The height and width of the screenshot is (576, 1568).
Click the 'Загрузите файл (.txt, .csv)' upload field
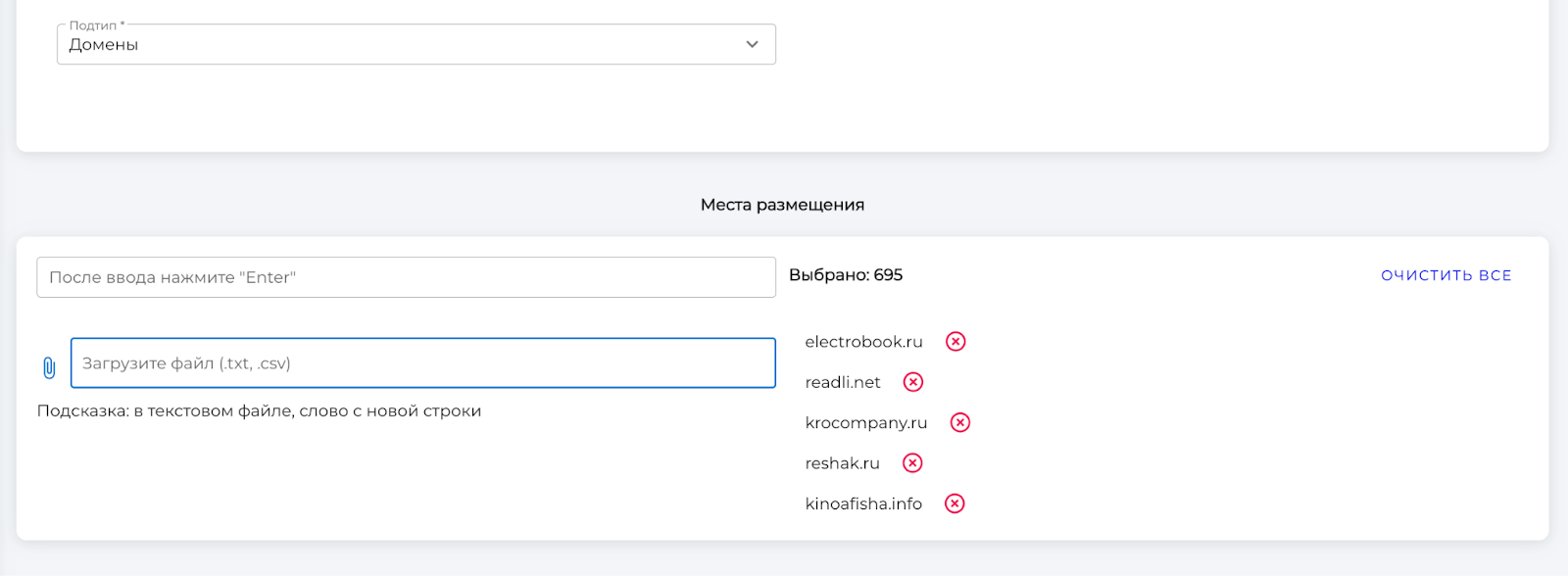tap(423, 363)
